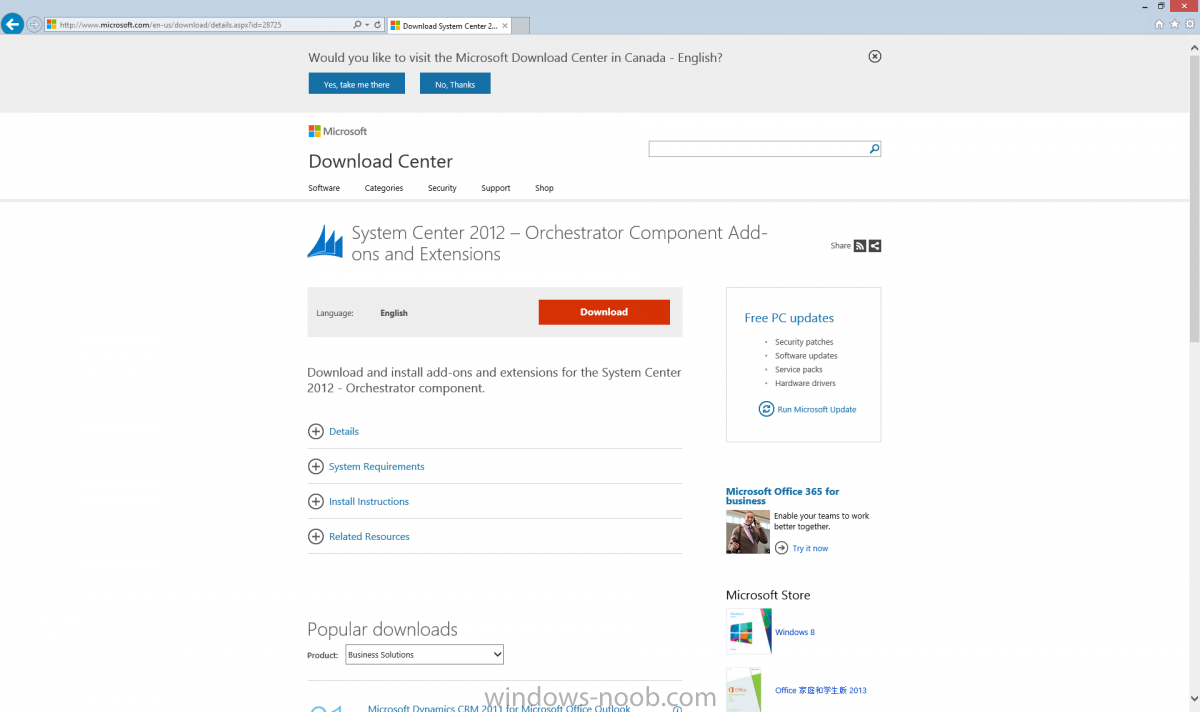Viewport: 1200px width, 712px height.
Task: Dismiss the Canada redirect banner with X
Action: (x=875, y=57)
